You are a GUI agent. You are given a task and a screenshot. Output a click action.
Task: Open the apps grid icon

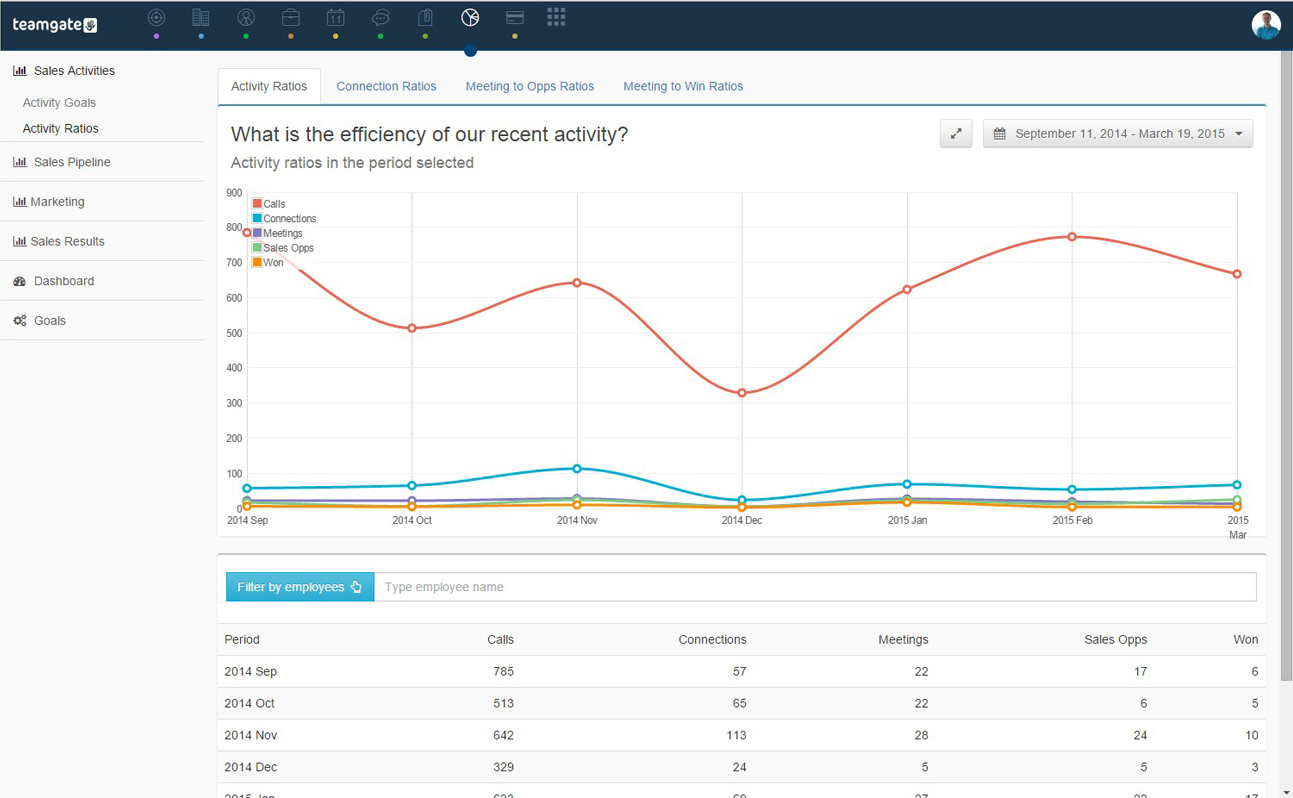[556, 17]
